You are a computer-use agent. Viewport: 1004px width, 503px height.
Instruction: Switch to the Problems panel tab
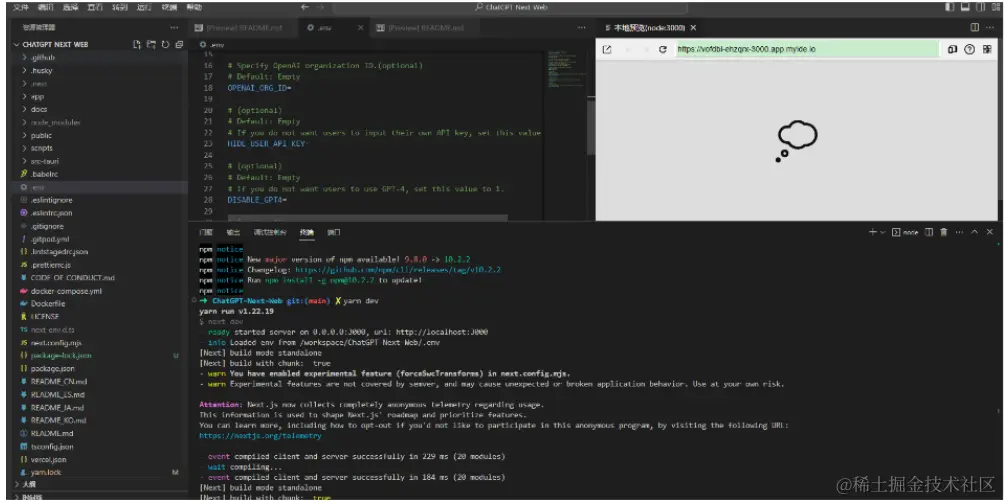(x=206, y=232)
